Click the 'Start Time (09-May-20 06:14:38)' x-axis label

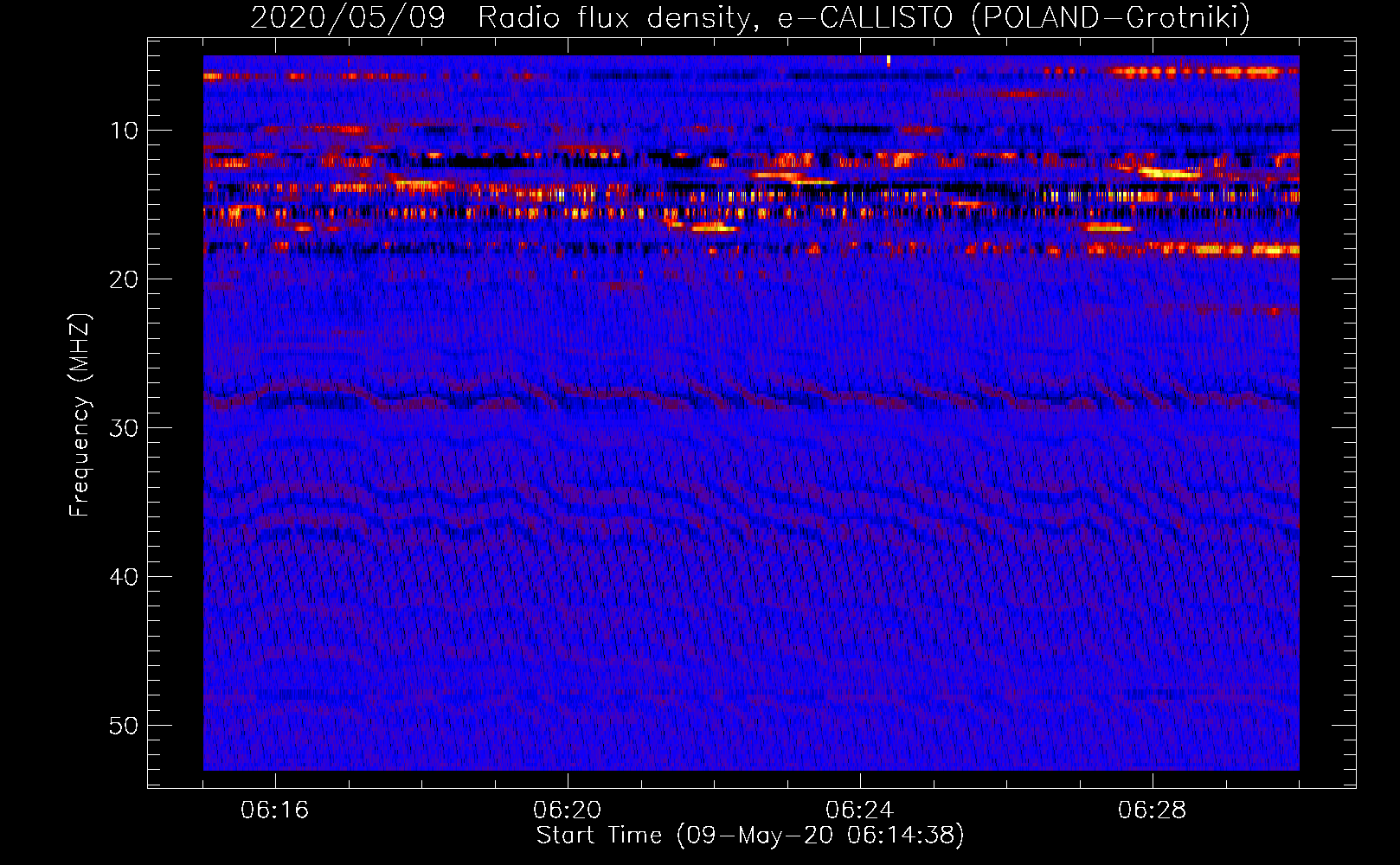(750, 836)
